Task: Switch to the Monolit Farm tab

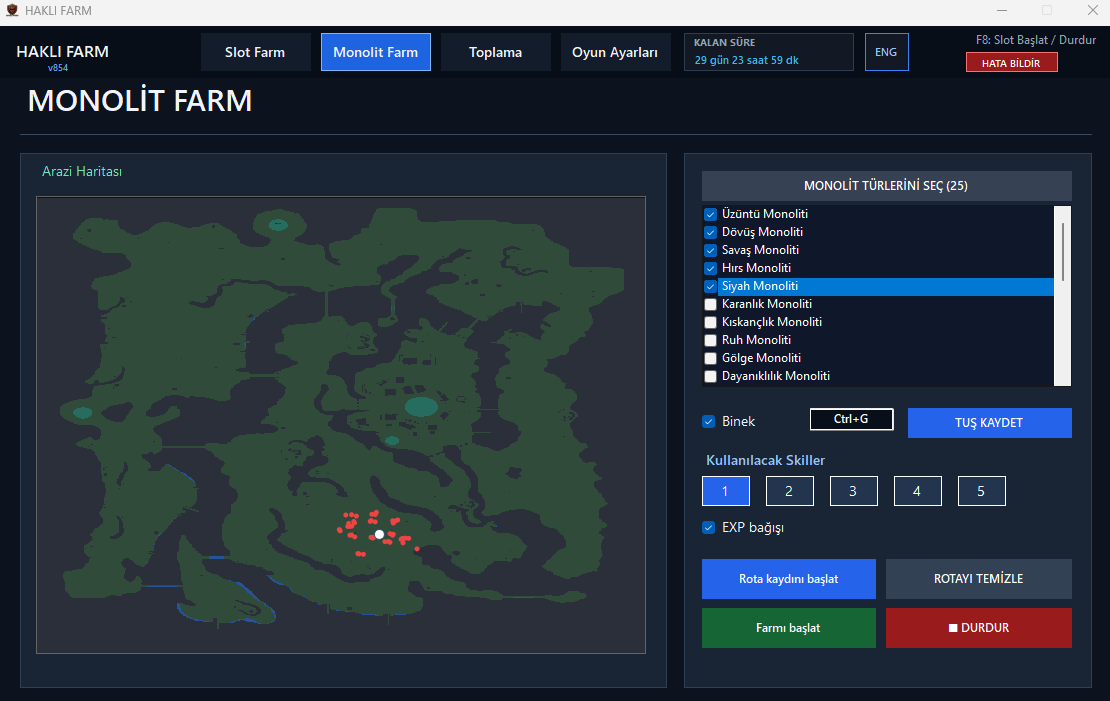Action: pos(375,52)
